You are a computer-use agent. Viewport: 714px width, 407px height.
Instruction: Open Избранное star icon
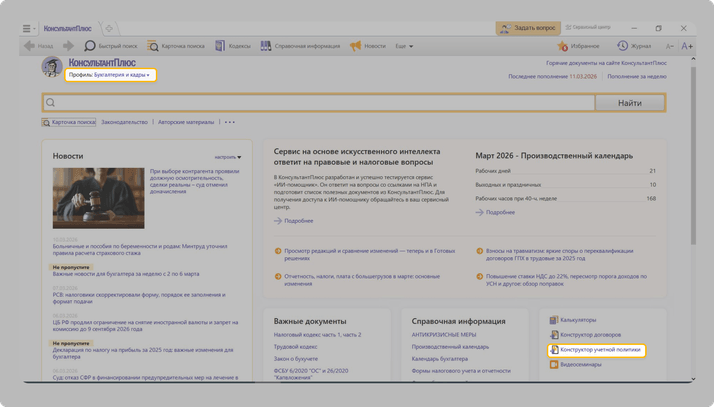coord(563,46)
